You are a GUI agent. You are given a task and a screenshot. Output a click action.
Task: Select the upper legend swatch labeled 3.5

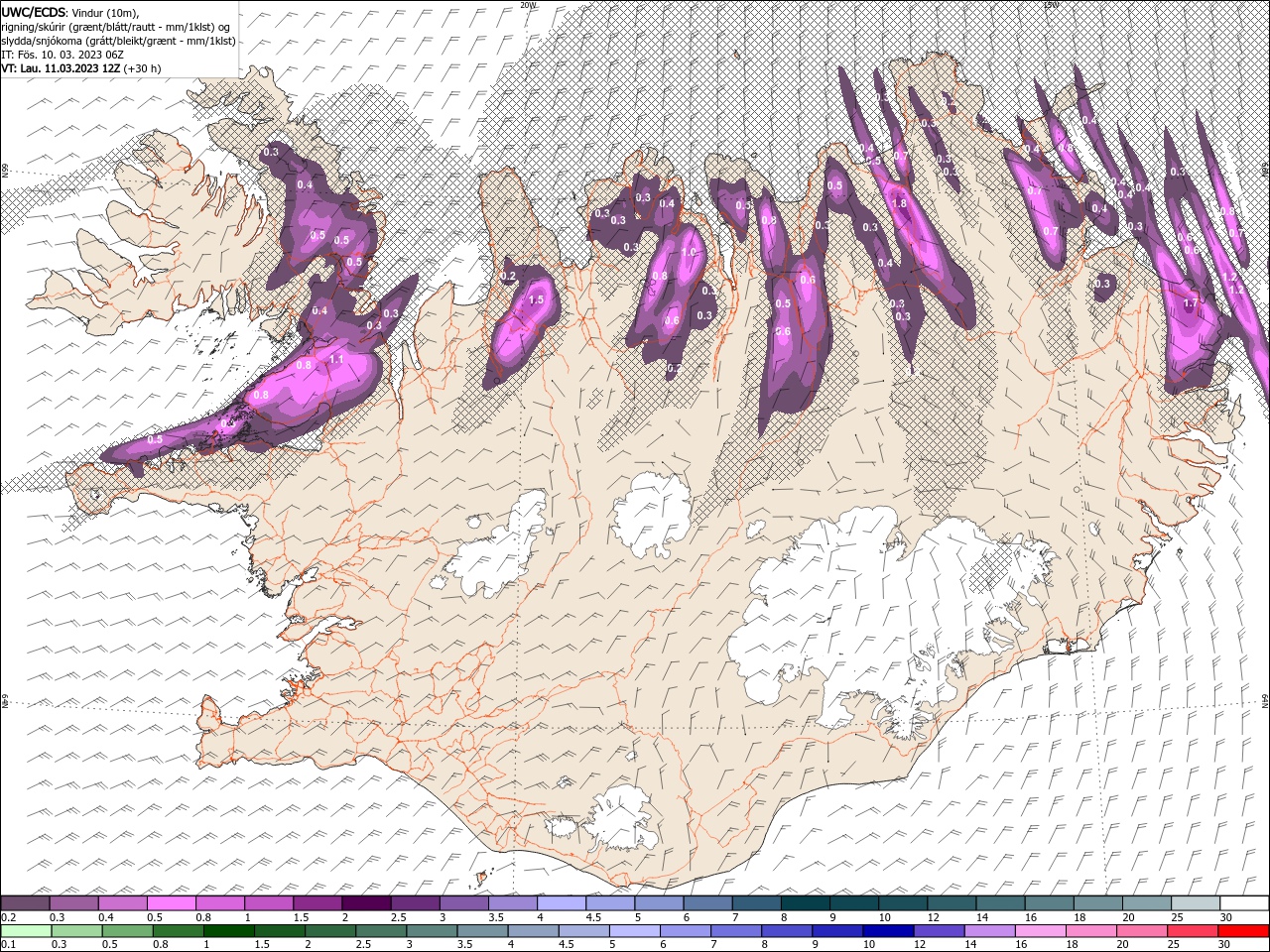[512, 903]
